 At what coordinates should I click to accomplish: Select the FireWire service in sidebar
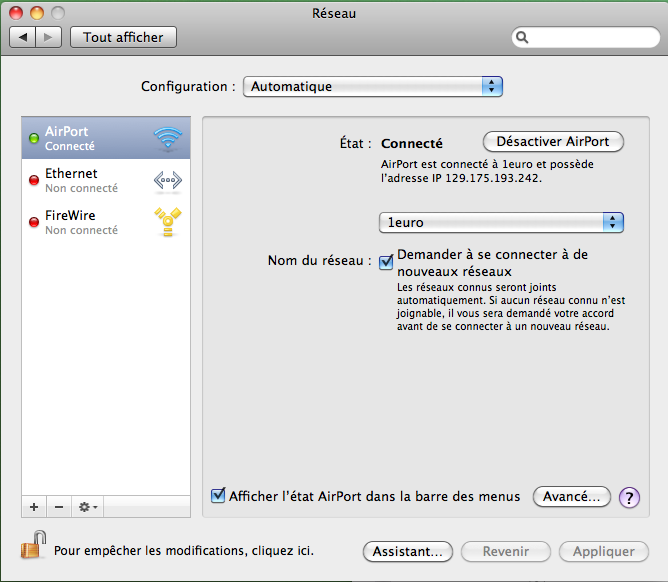coord(106,222)
